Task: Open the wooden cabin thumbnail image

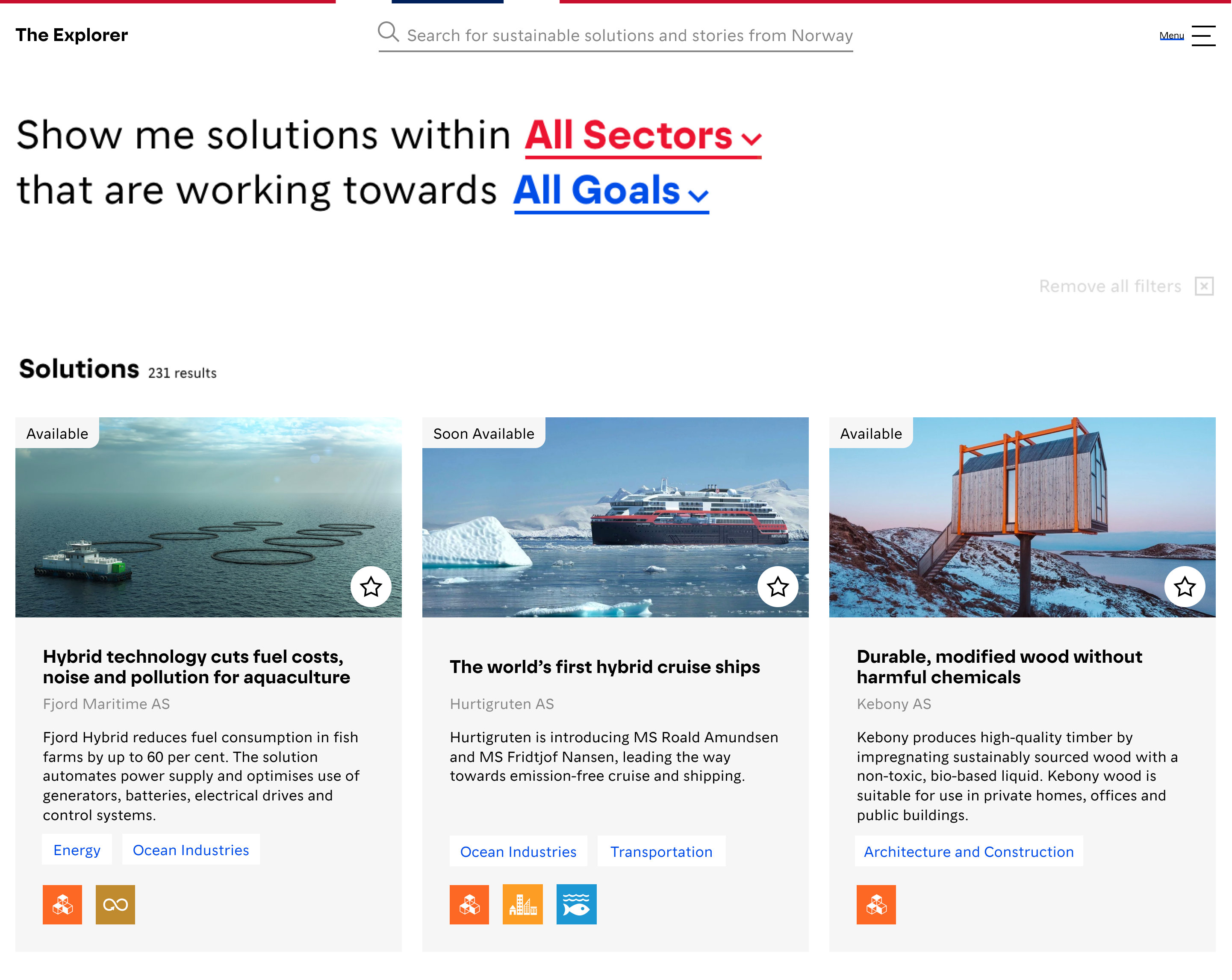Action: coord(1022,517)
